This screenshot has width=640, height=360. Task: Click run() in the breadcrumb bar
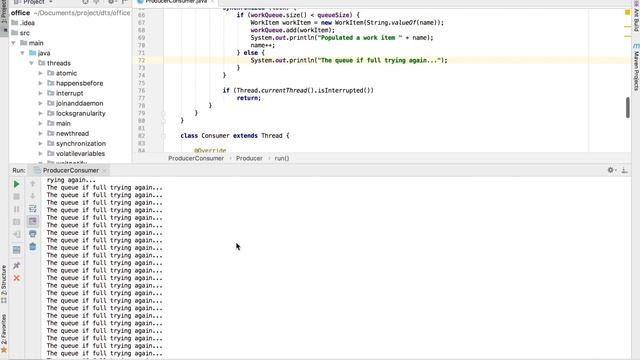tap(282, 158)
